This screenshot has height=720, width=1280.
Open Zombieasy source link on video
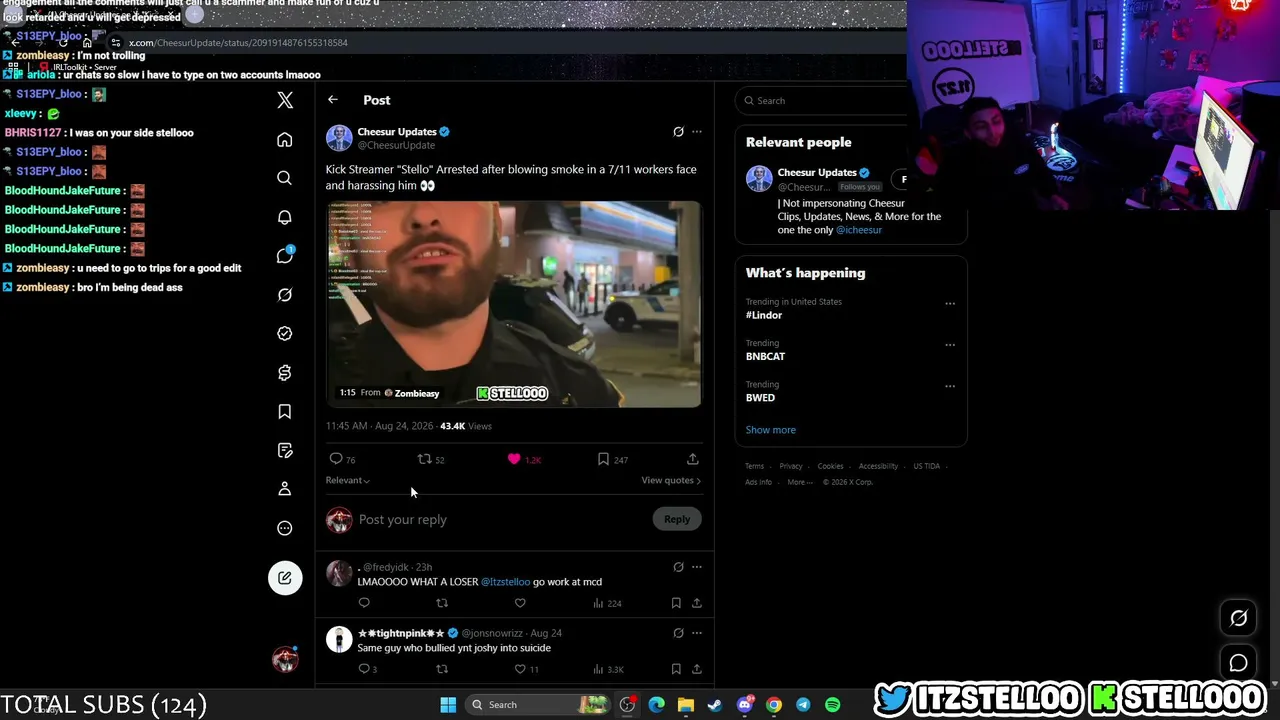click(411, 393)
